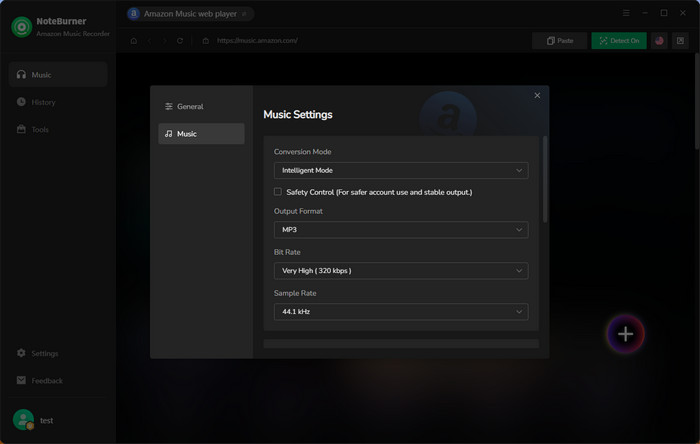The width and height of the screenshot is (700, 444).
Task: Open Settings from the sidebar
Action: pos(58,353)
